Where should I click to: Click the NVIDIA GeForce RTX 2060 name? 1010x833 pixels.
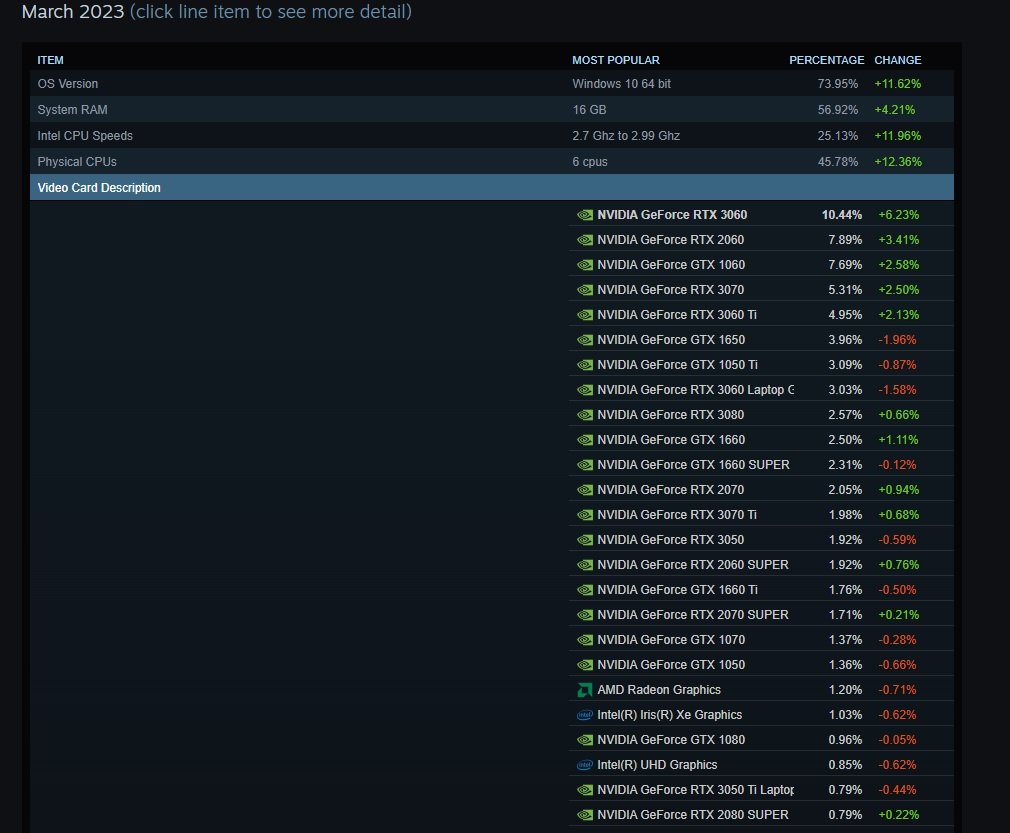pyautogui.click(x=671, y=240)
